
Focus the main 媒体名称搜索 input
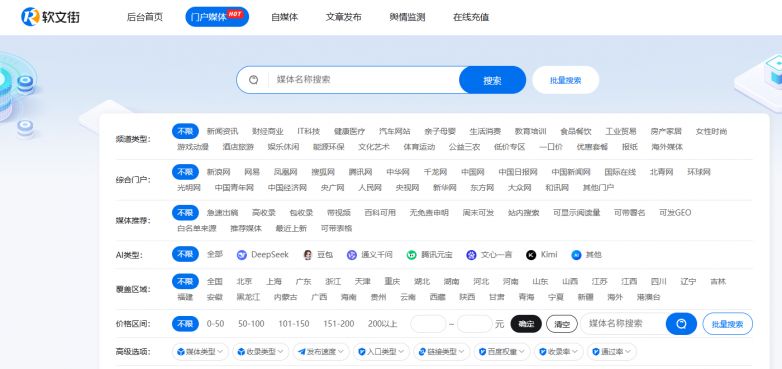pos(364,80)
